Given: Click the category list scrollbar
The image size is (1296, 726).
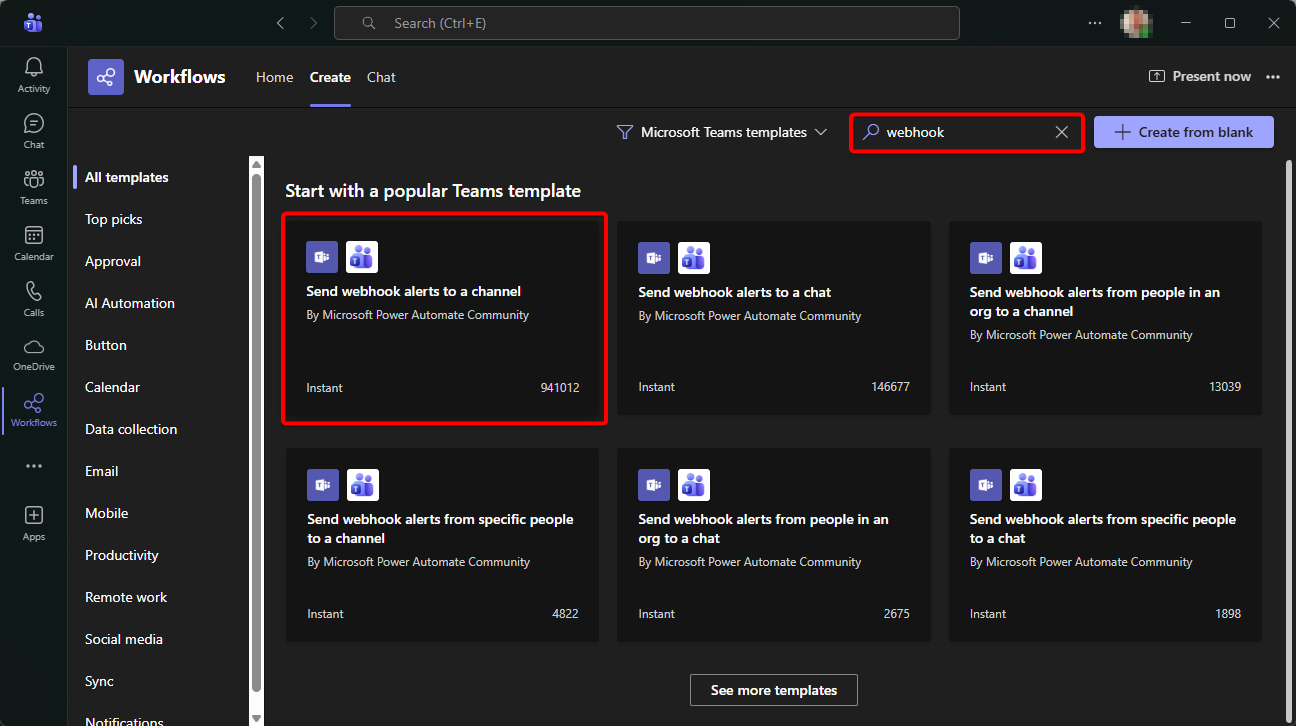Looking at the screenshot, I should point(257,430).
